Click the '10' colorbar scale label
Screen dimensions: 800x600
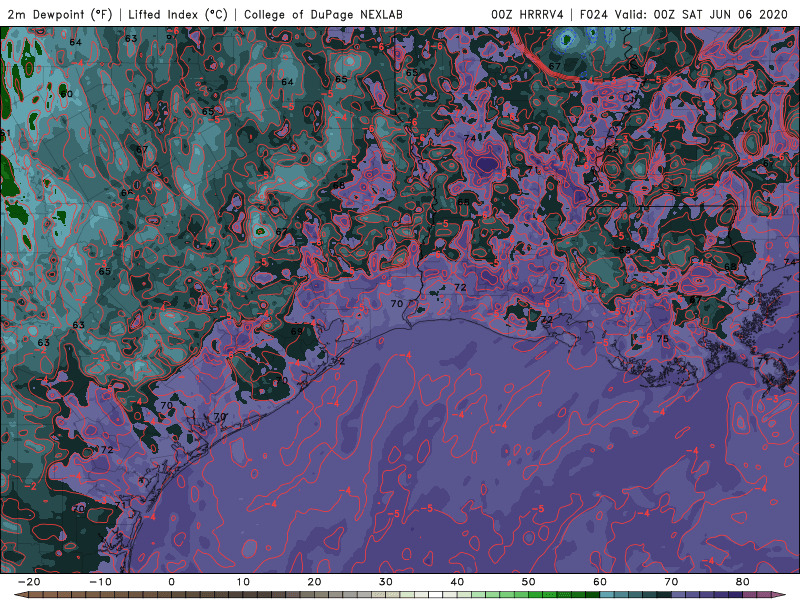click(x=243, y=582)
